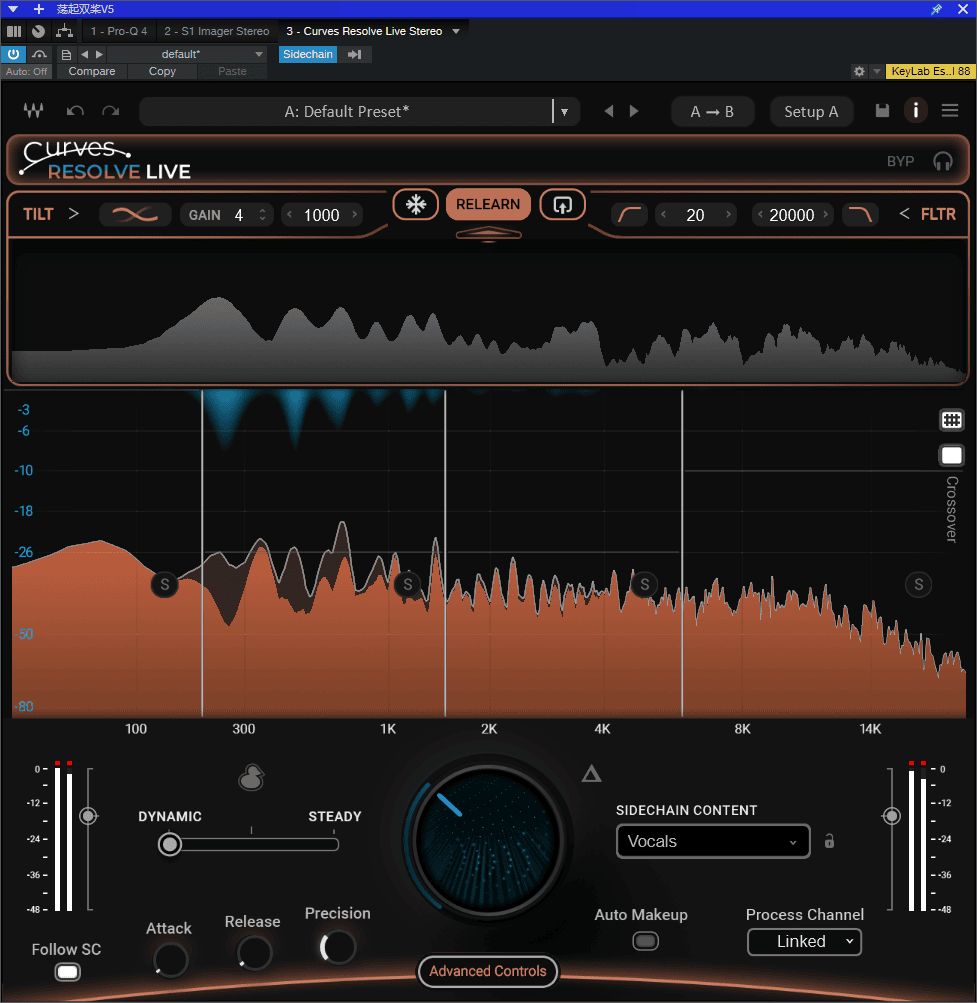Click the Dynamic to Steady slider handle
The height and width of the screenshot is (1003, 977).
tap(171, 845)
